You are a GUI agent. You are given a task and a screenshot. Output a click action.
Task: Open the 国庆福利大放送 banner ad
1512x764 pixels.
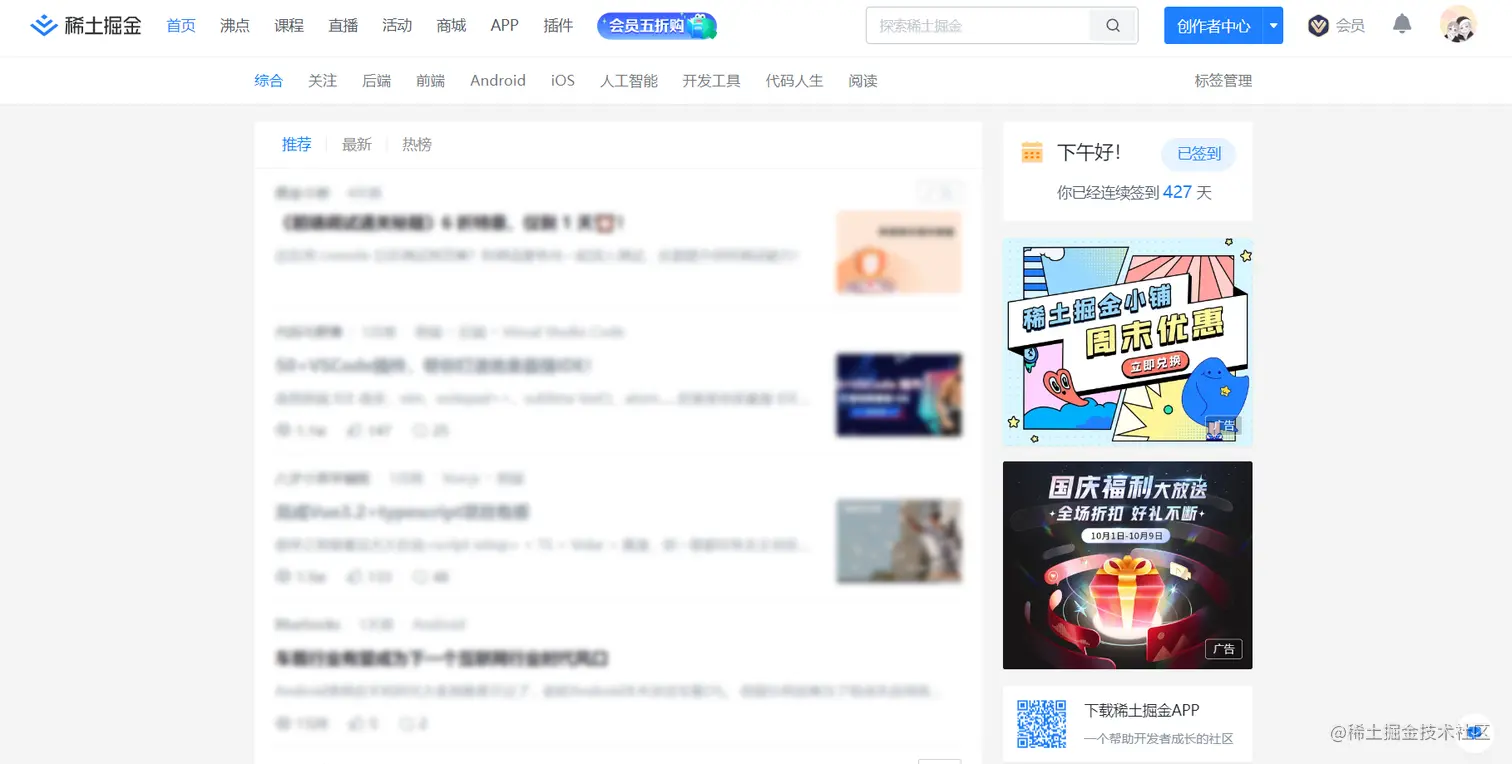tap(1128, 565)
